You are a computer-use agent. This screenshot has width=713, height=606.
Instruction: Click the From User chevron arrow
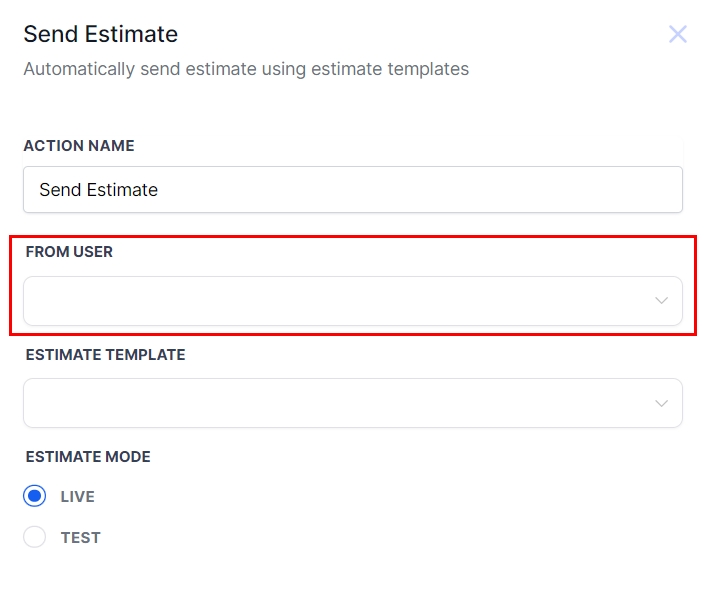(661, 301)
